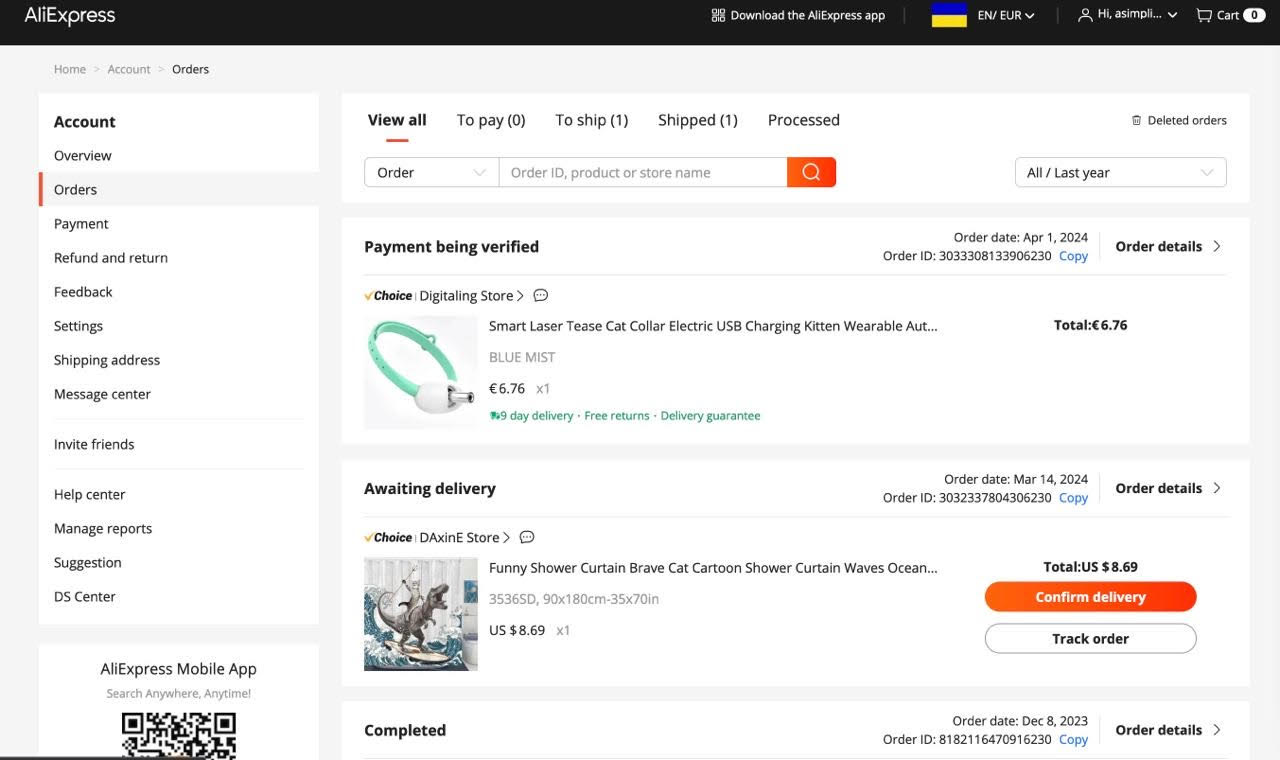Expand the Hi, asimpli account menu
Image resolution: width=1280 pixels, height=760 pixels.
tap(1138, 15)
